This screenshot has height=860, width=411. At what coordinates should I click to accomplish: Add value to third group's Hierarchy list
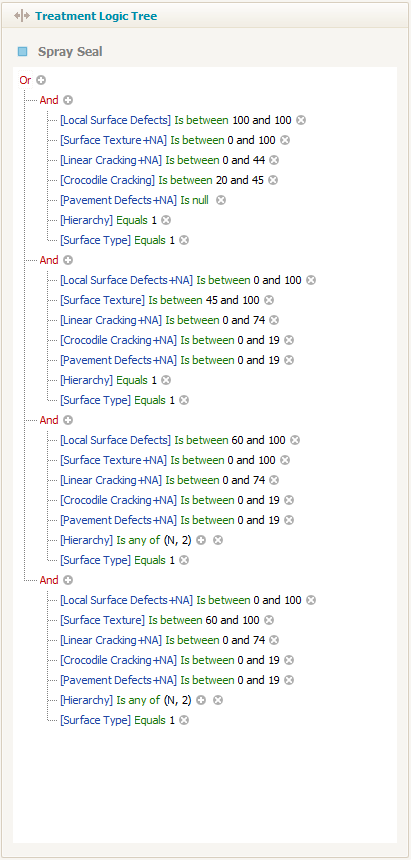(x=201, y=540)
